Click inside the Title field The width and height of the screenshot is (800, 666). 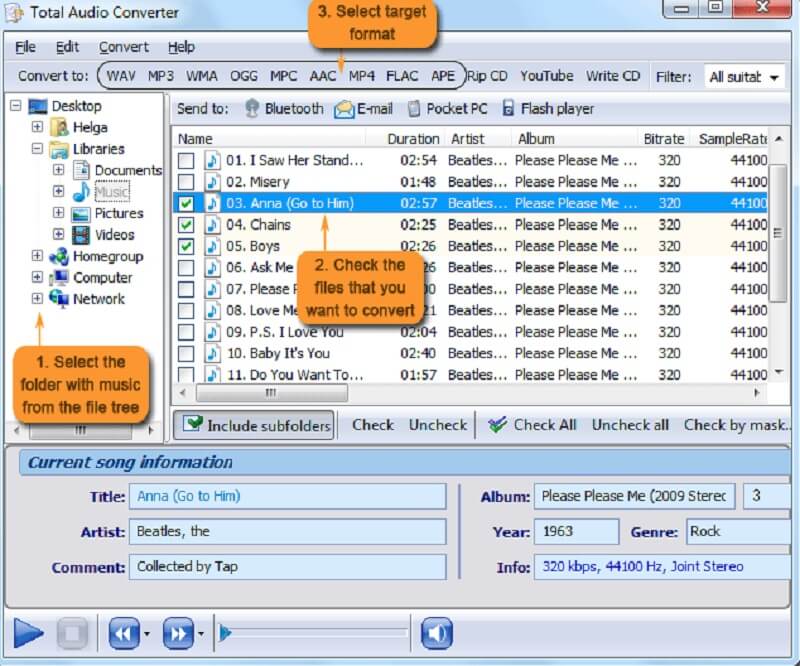290,496
